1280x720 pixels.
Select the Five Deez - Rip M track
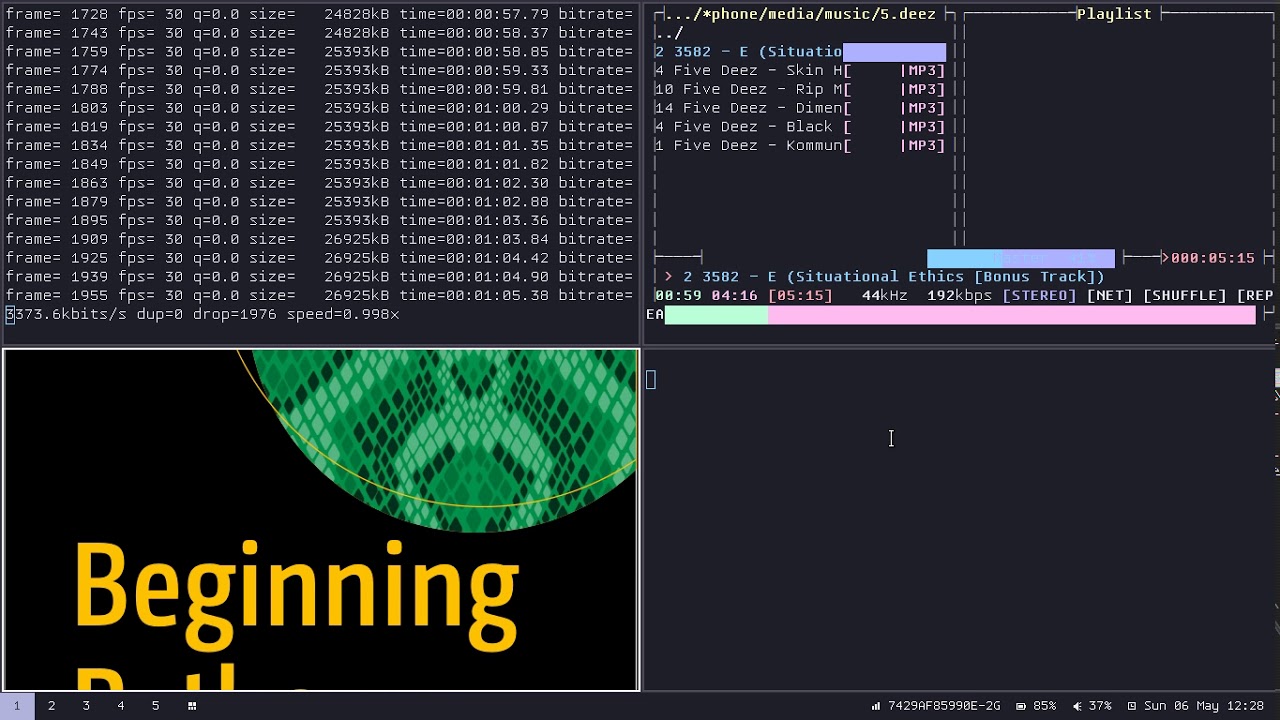click(x=800, y=89)
